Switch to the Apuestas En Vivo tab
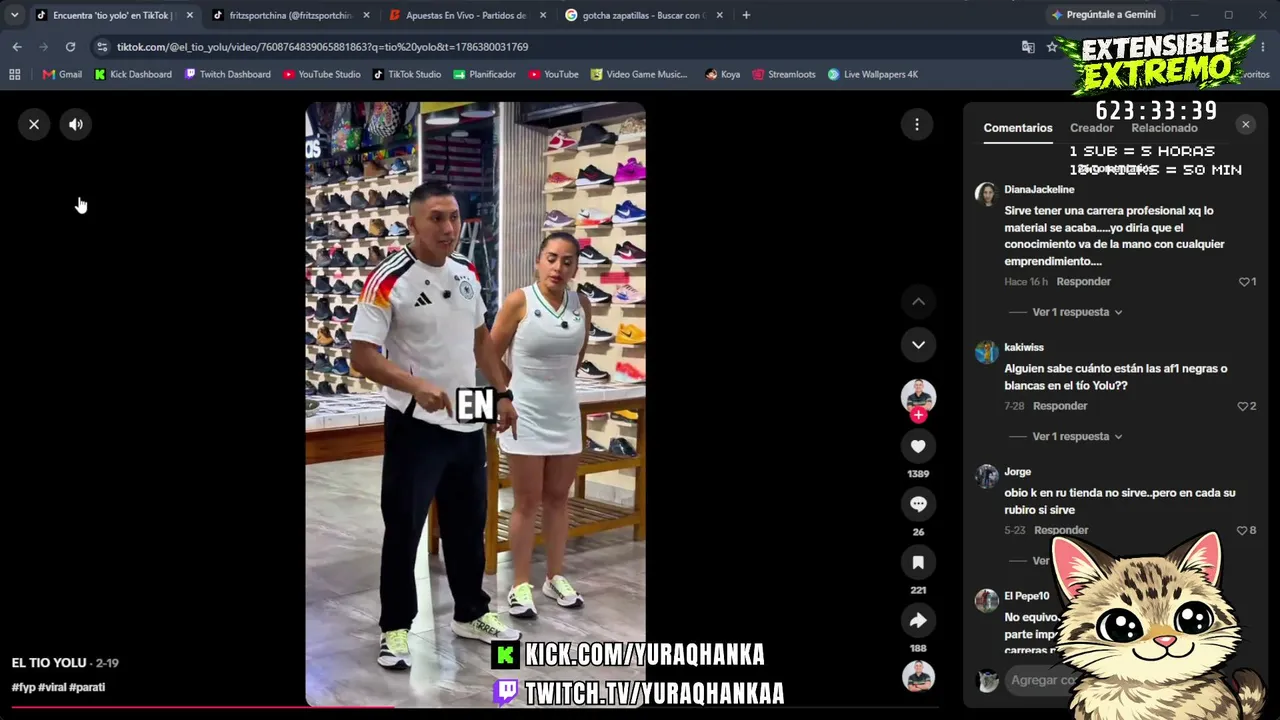Viewport: 1280px width, 720px height. [466, 15]
